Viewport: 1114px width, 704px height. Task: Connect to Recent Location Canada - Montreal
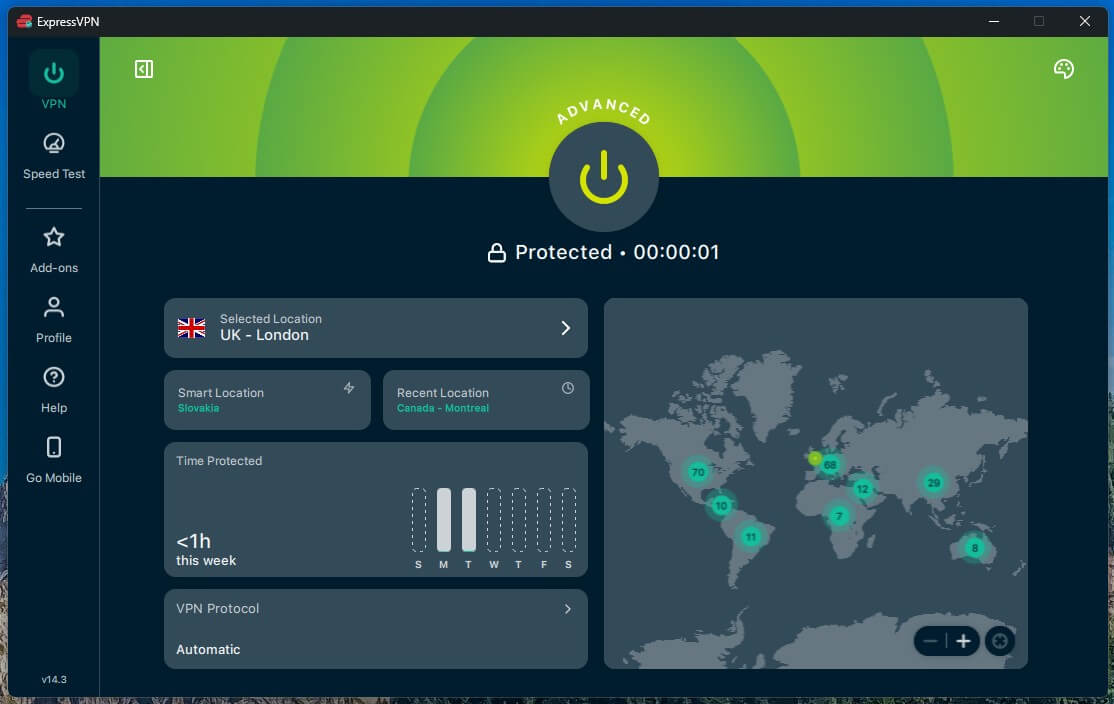tap(486, 400)
